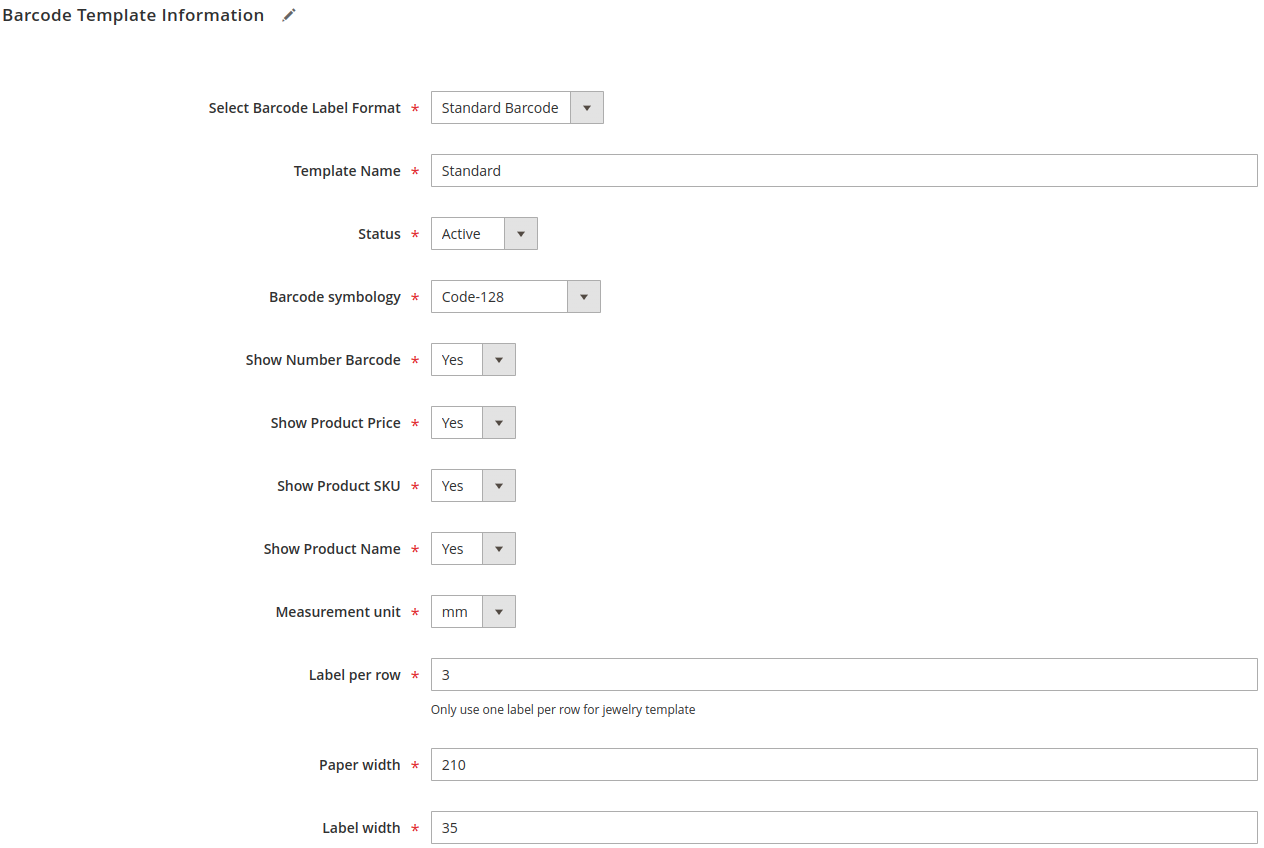Expand the Barcode symbology Code-128 dropdown
This screenshot has width=1264, height=848.
tap(516, 297)
